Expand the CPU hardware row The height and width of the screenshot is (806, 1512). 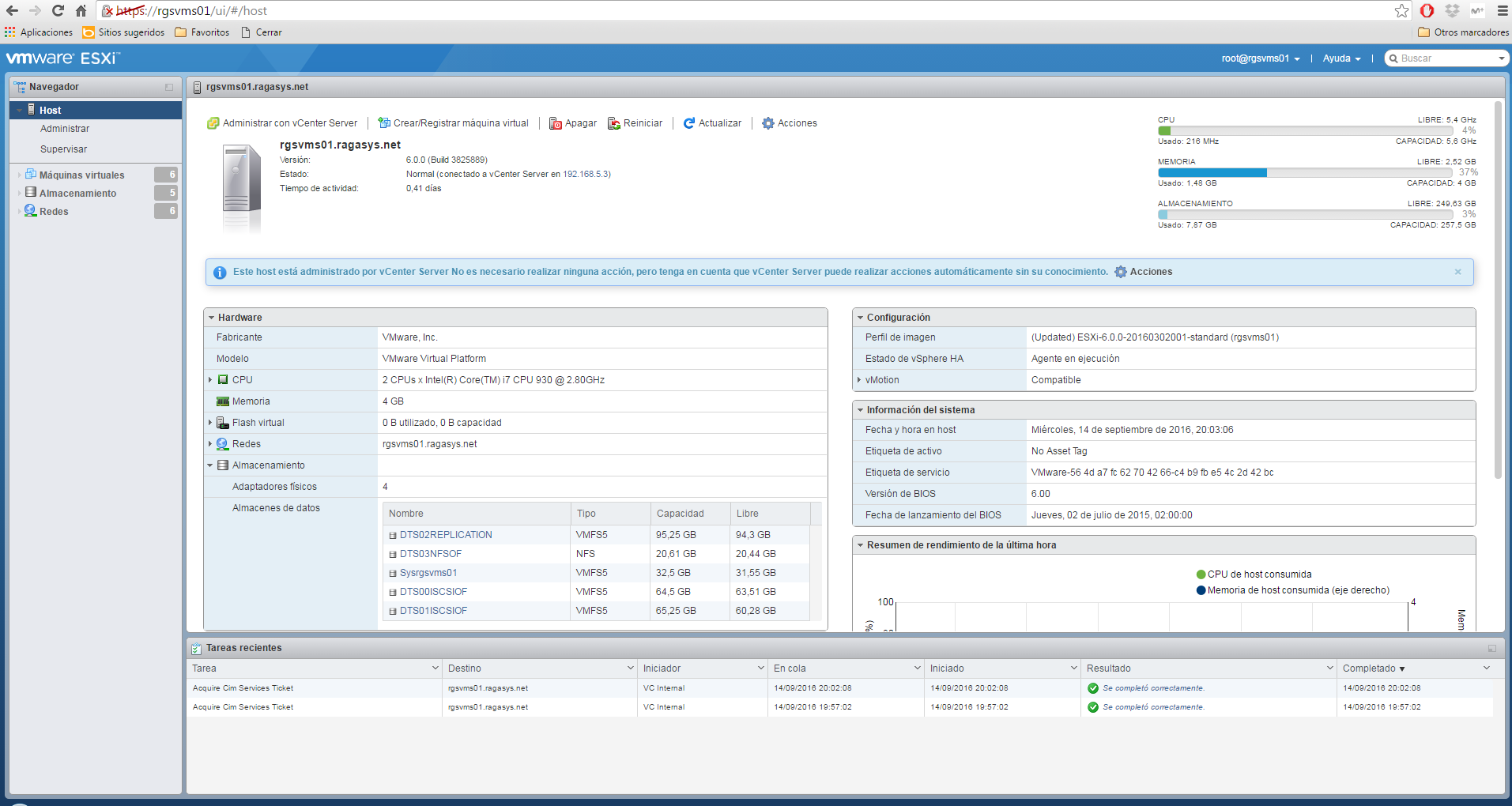pyautogui.click(x=210, y=379)
